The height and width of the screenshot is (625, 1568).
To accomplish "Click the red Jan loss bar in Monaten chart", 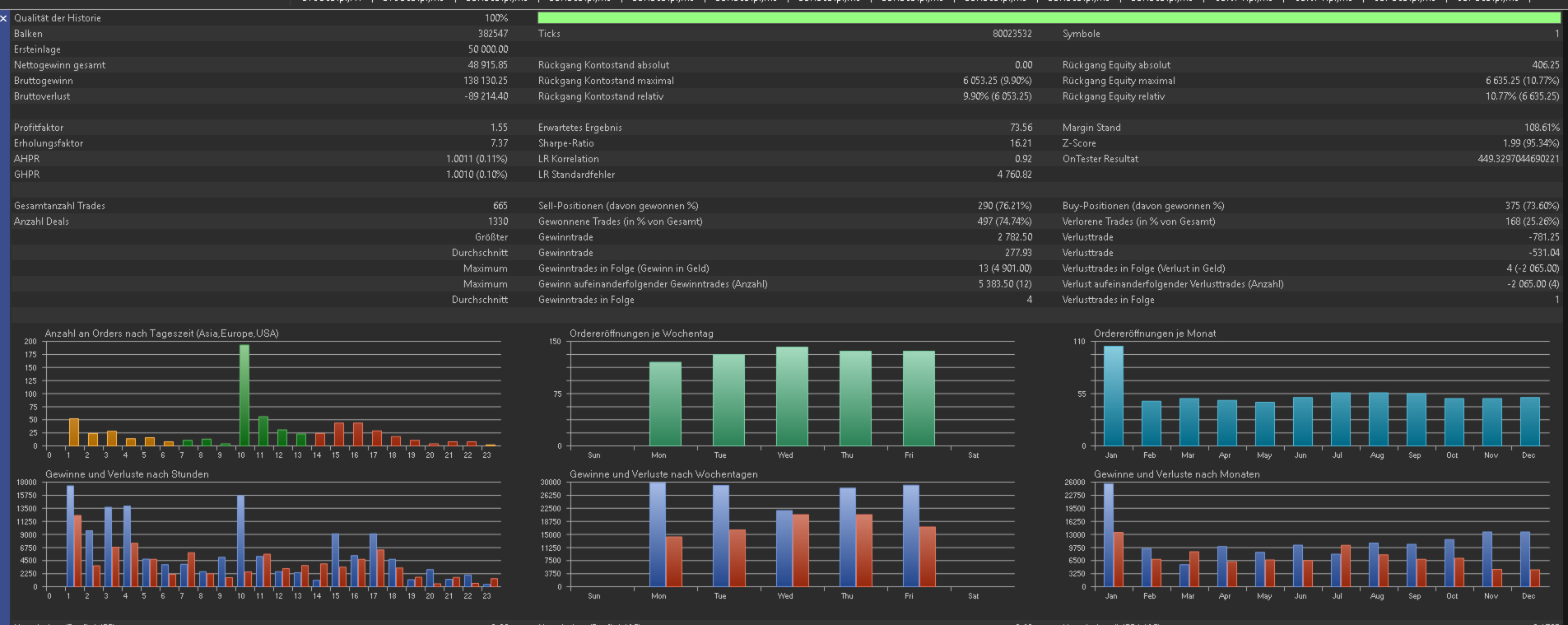I will pos(1119,559).
